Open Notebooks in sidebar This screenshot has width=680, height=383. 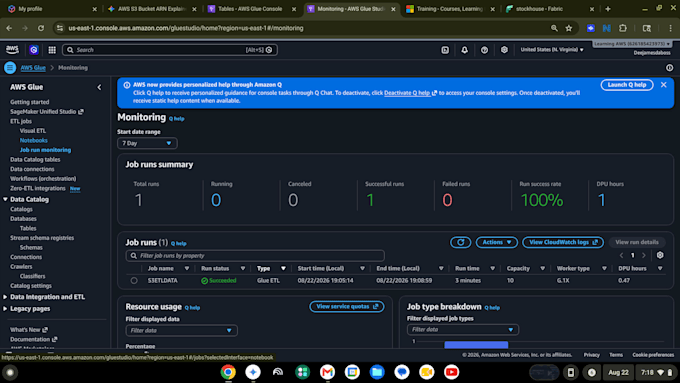tap(33, 140)
